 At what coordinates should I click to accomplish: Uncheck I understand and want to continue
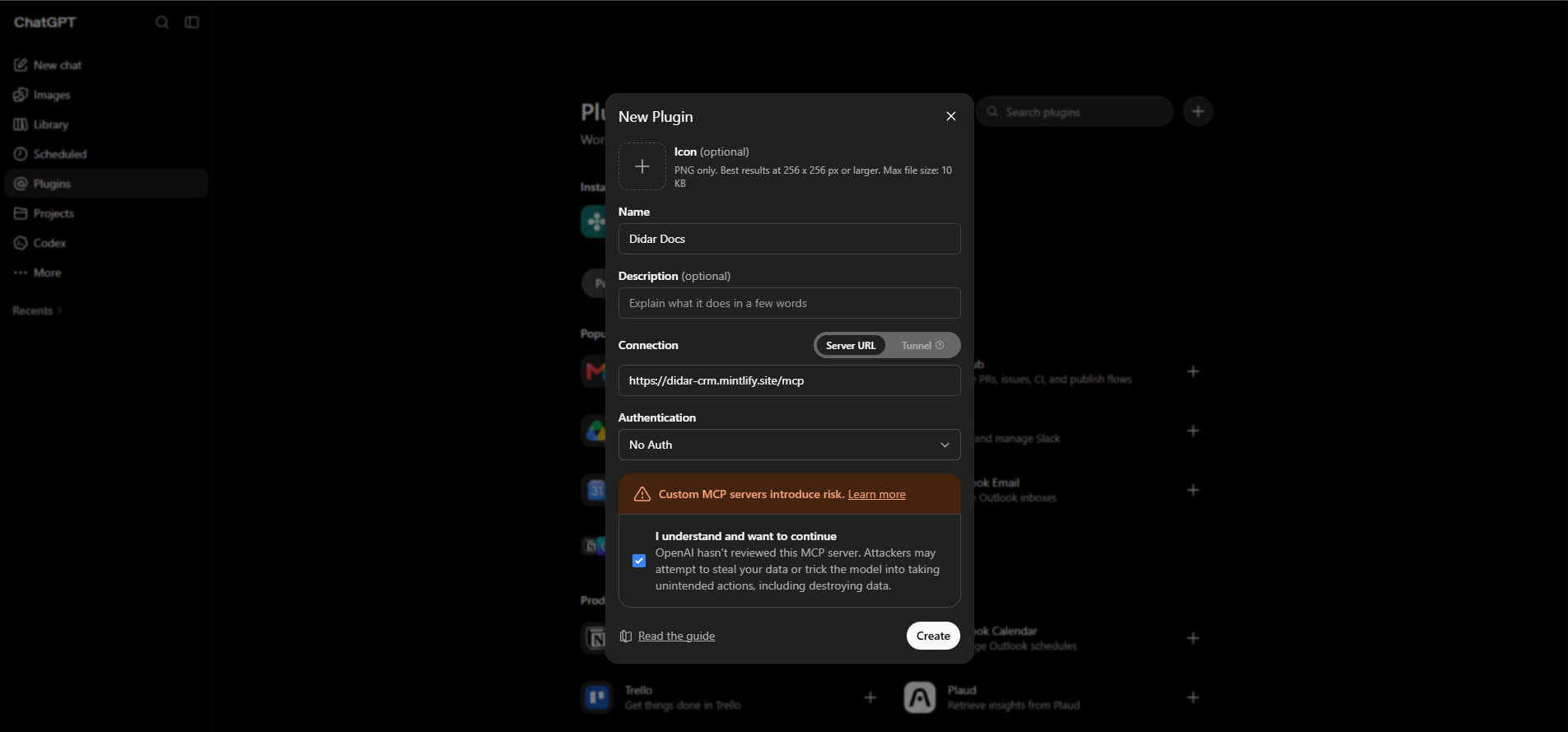pos(639,561)
